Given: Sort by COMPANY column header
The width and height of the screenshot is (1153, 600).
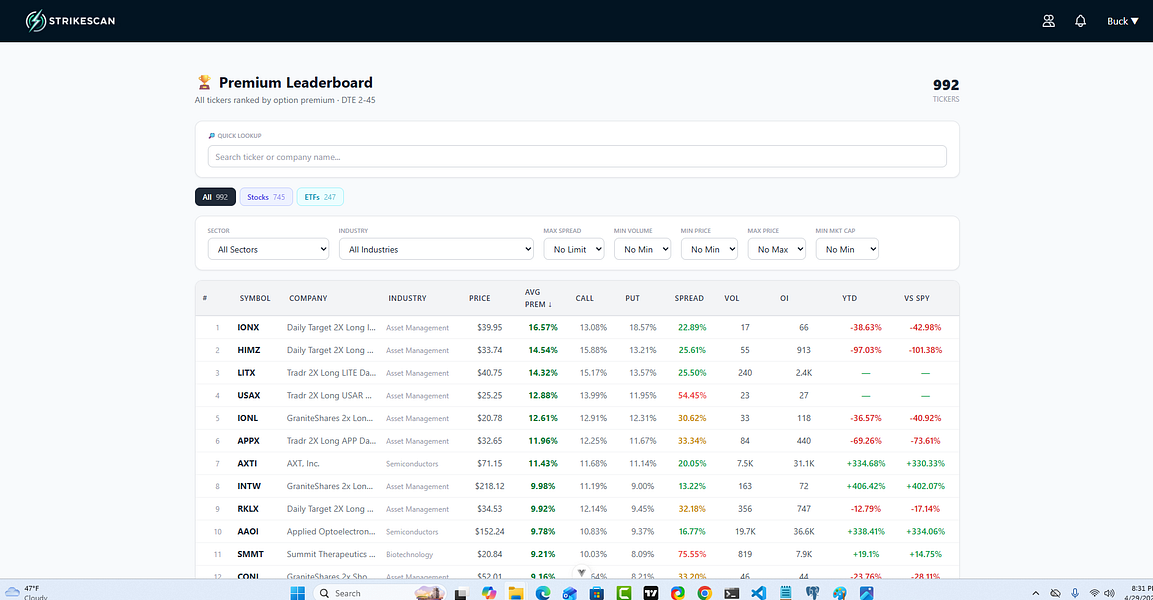Looking at the screenshot, I should point(308,299).
